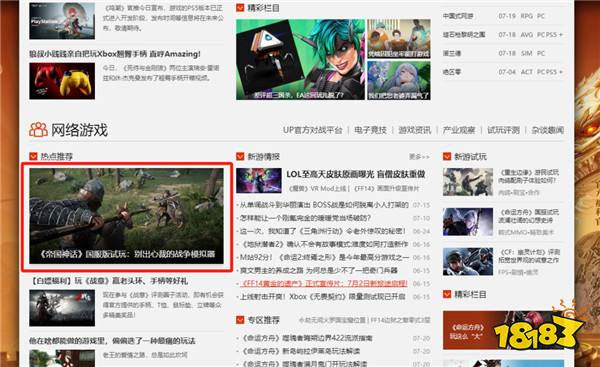Image resolution: width=600 pixels, height=367 pixels.
Task: Click the red chevron icon beside 新游试玩
Action: click(447, 156)
